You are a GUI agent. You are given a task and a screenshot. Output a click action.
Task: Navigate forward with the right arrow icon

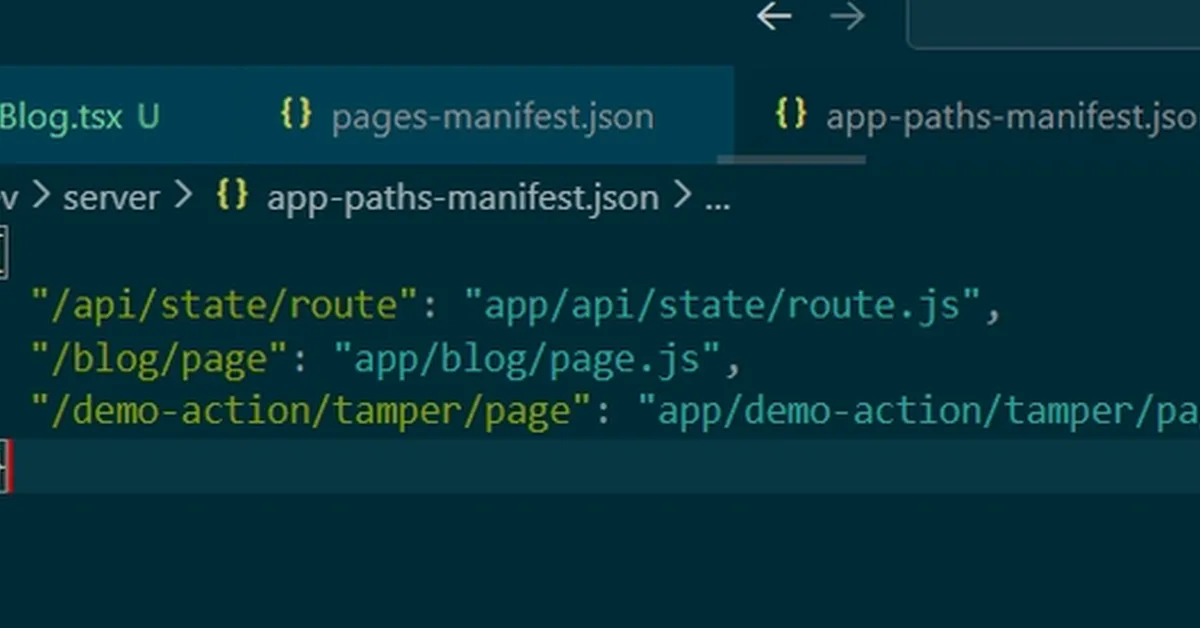point(847,17)
